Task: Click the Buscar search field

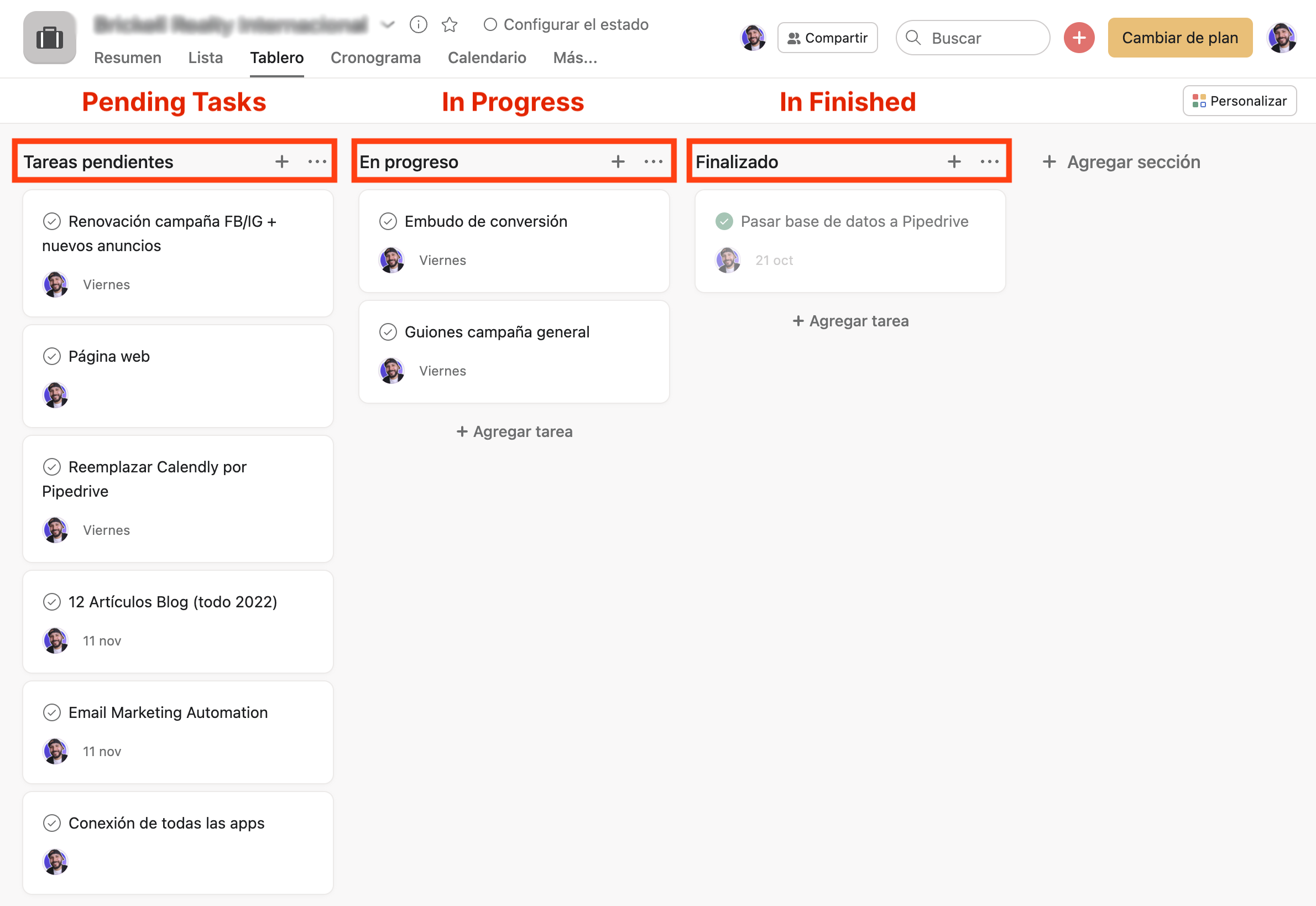Action: pos(973,38)
